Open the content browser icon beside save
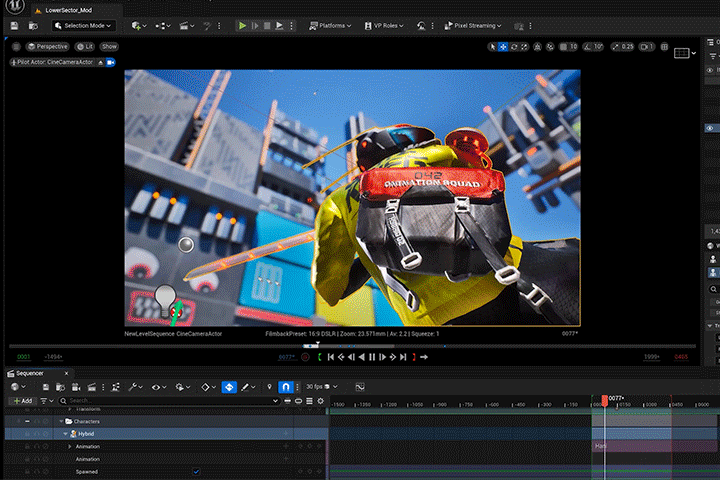The height and width of the screenshot is (480, 720). (x=33, y=26)
